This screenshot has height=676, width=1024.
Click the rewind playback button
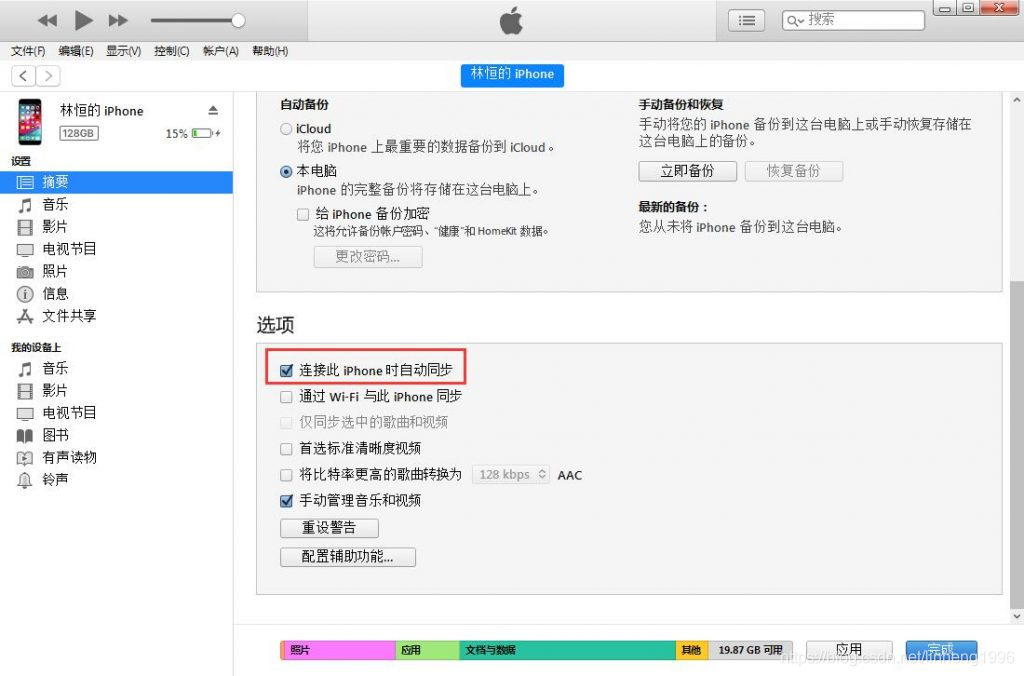pyautogui.click(x=48, y=20)
